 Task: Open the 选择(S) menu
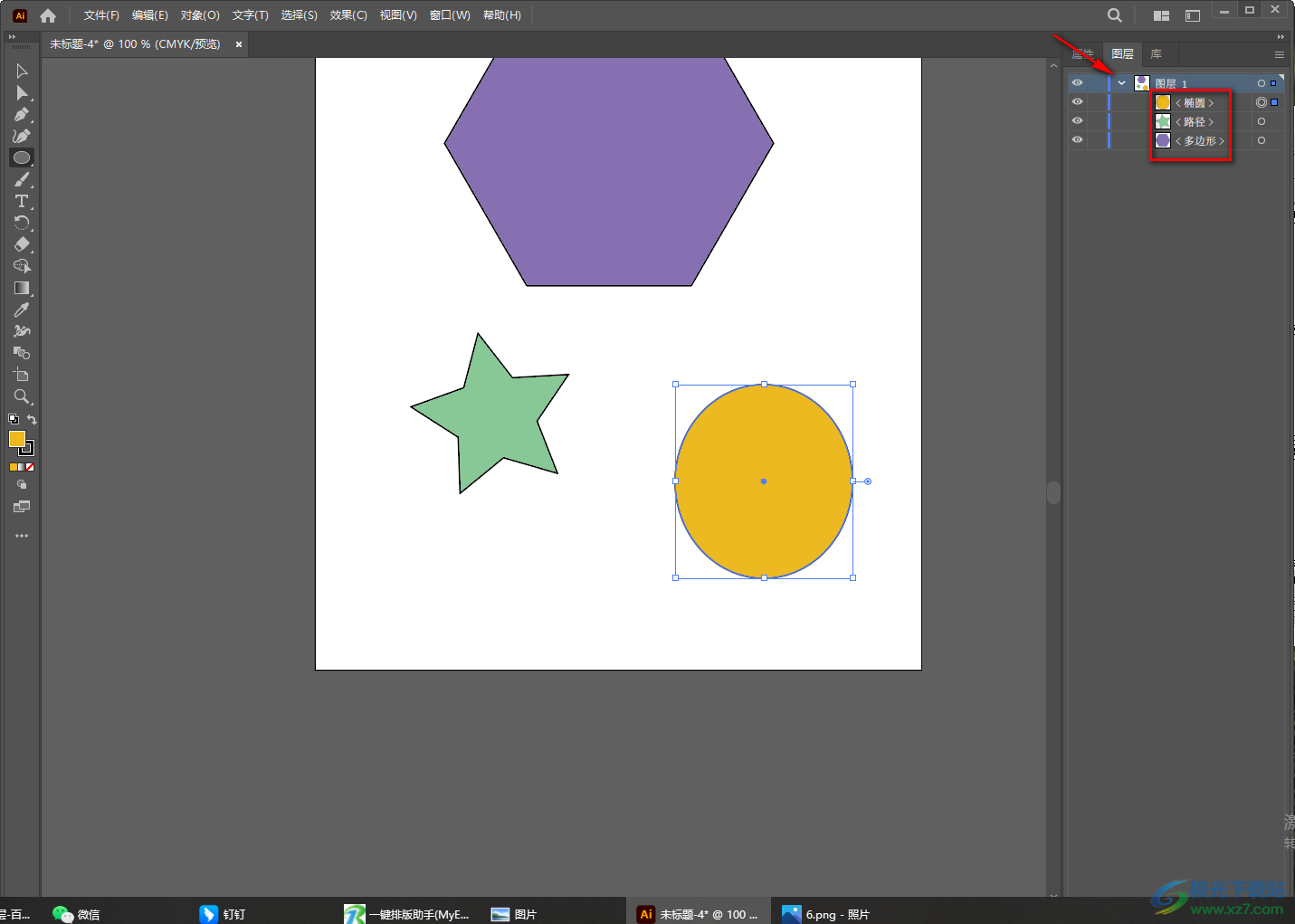(299, 15)
